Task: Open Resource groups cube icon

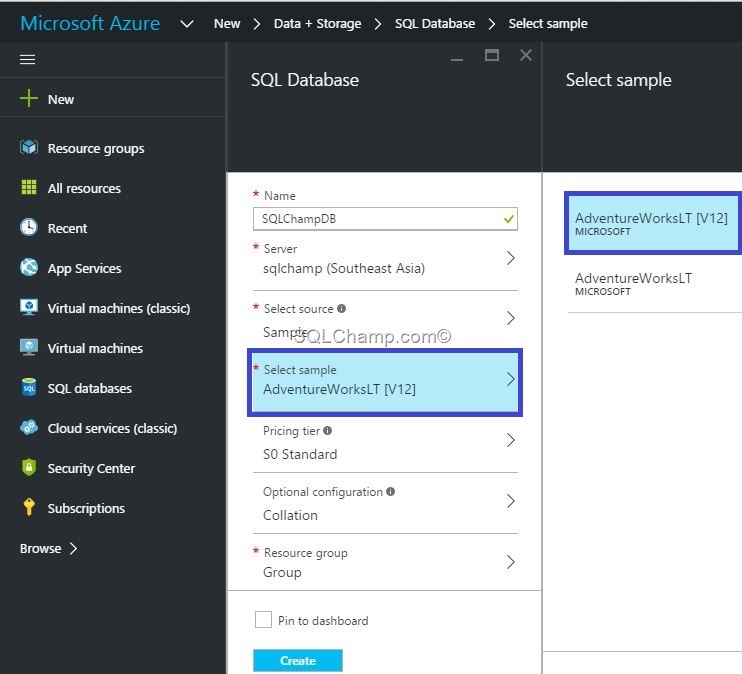Action: tap(29, 147)
